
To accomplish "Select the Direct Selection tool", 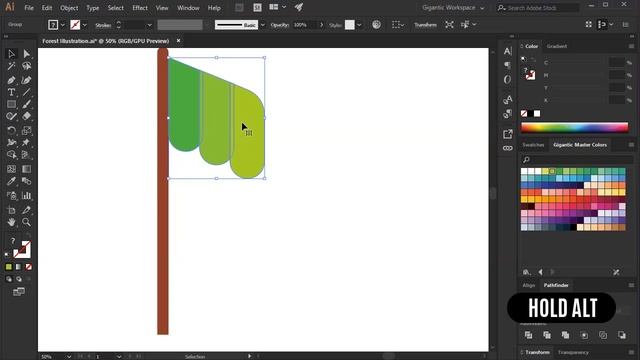I will tap(27, 54).
